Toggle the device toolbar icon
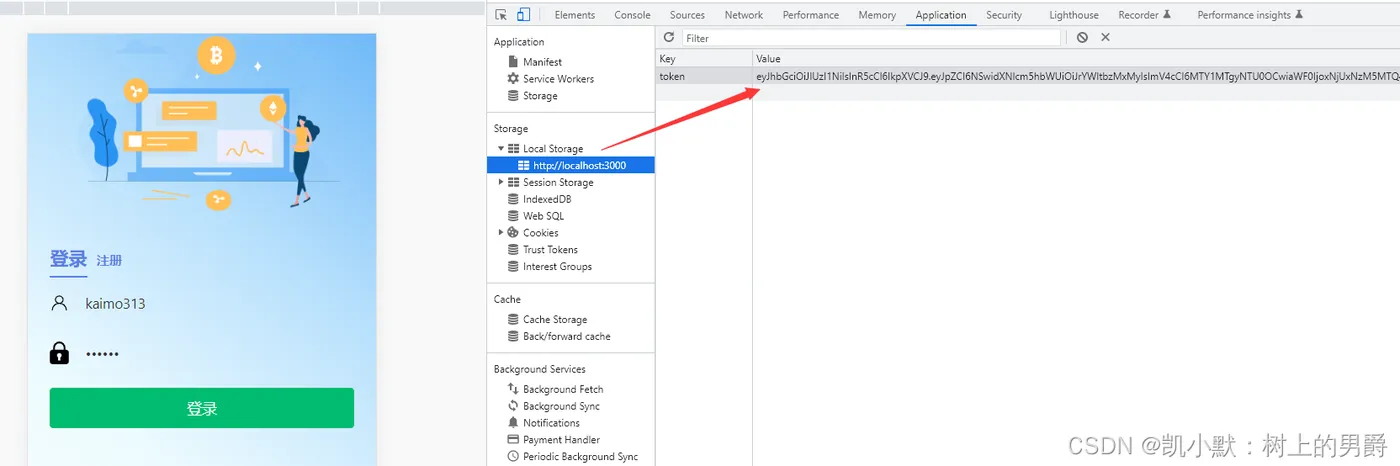The image size is (1400, 466). click(523, 15)
